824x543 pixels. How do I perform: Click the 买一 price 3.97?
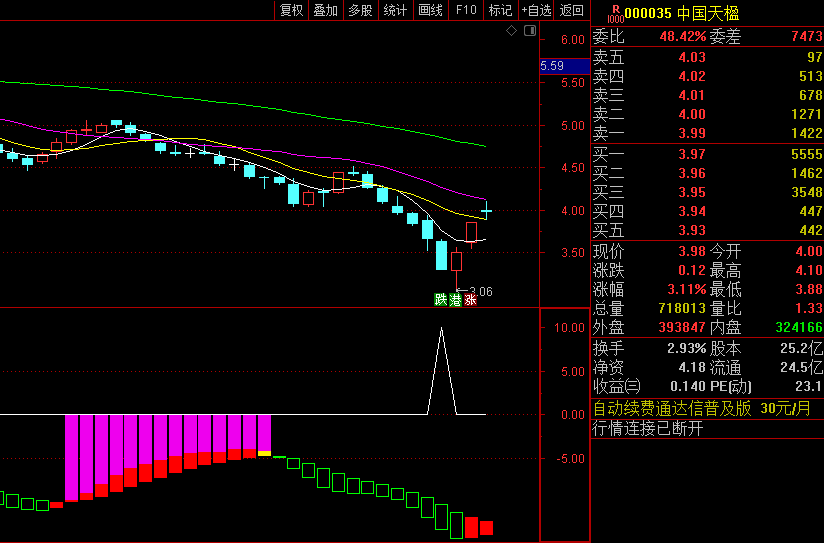click(x=692, y=154)
